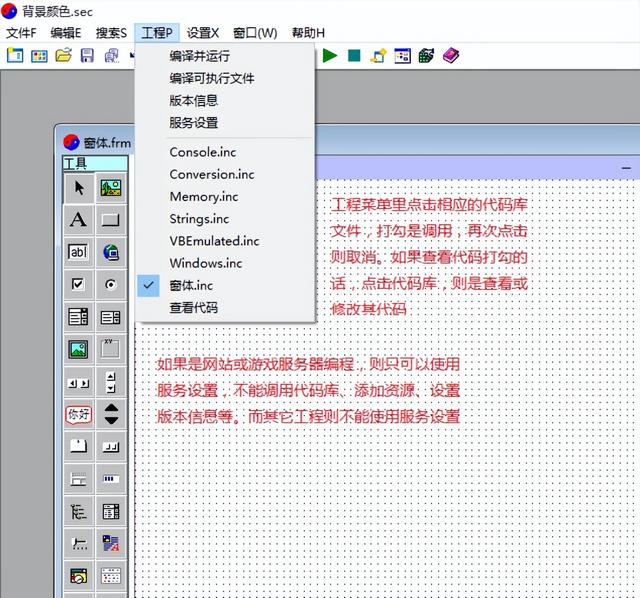The width and height of the screenshot is (640, 598).
Task: Enable the VBEmulated.inc library
Action: point(225,241)
